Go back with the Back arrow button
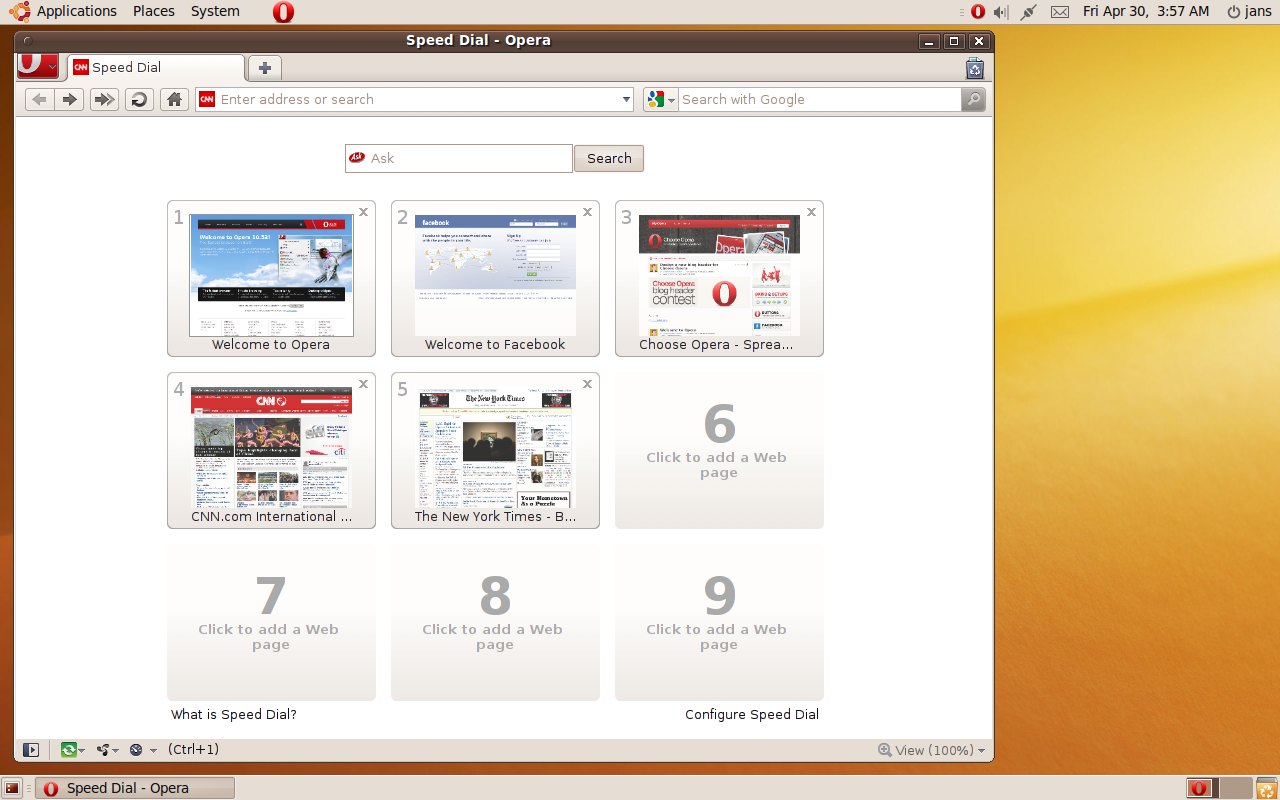 [40, 99]
